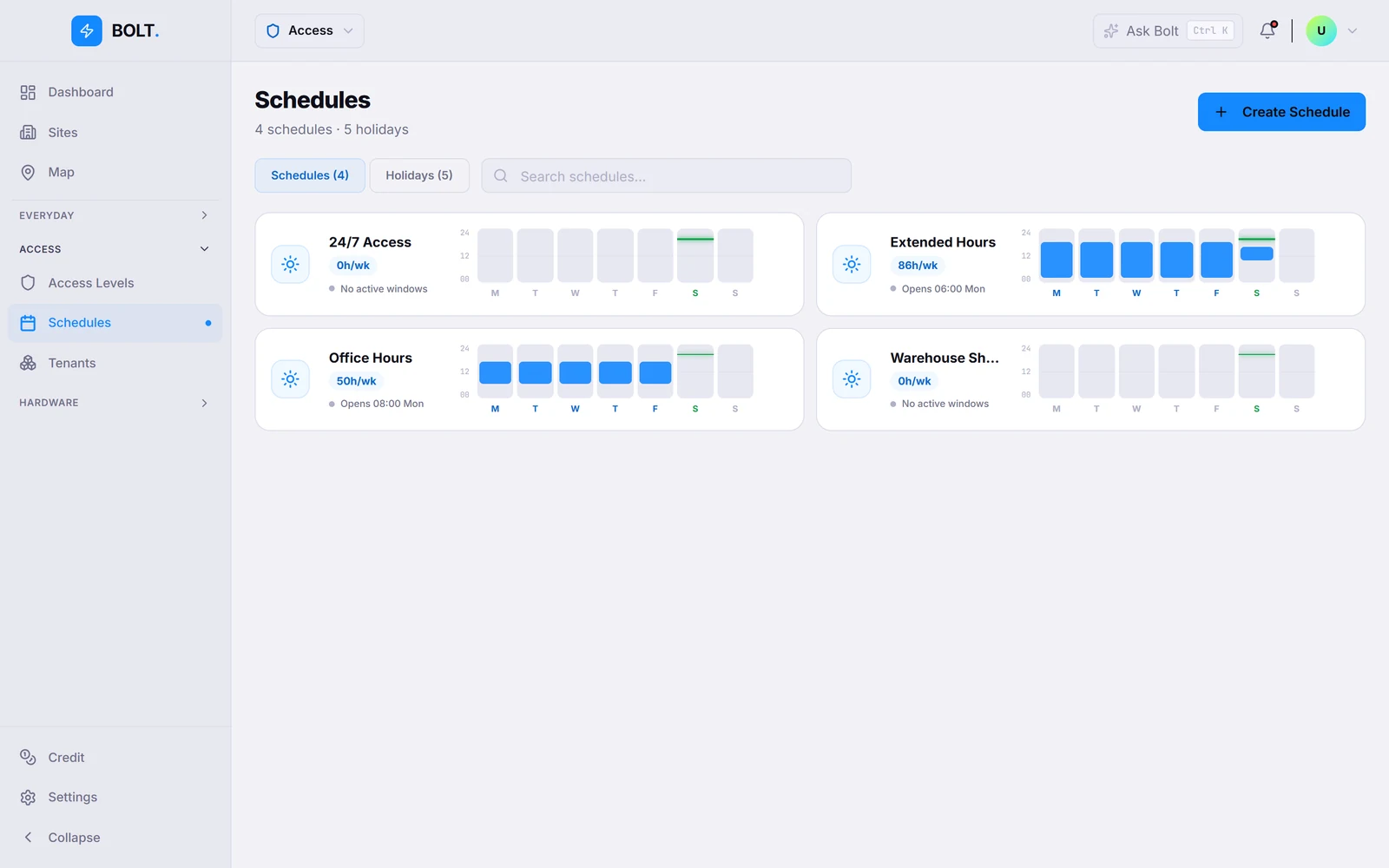Open the Access dropdown in top bar
The width and height of the screenshot is (1389, 868).
tap(309, 30)
